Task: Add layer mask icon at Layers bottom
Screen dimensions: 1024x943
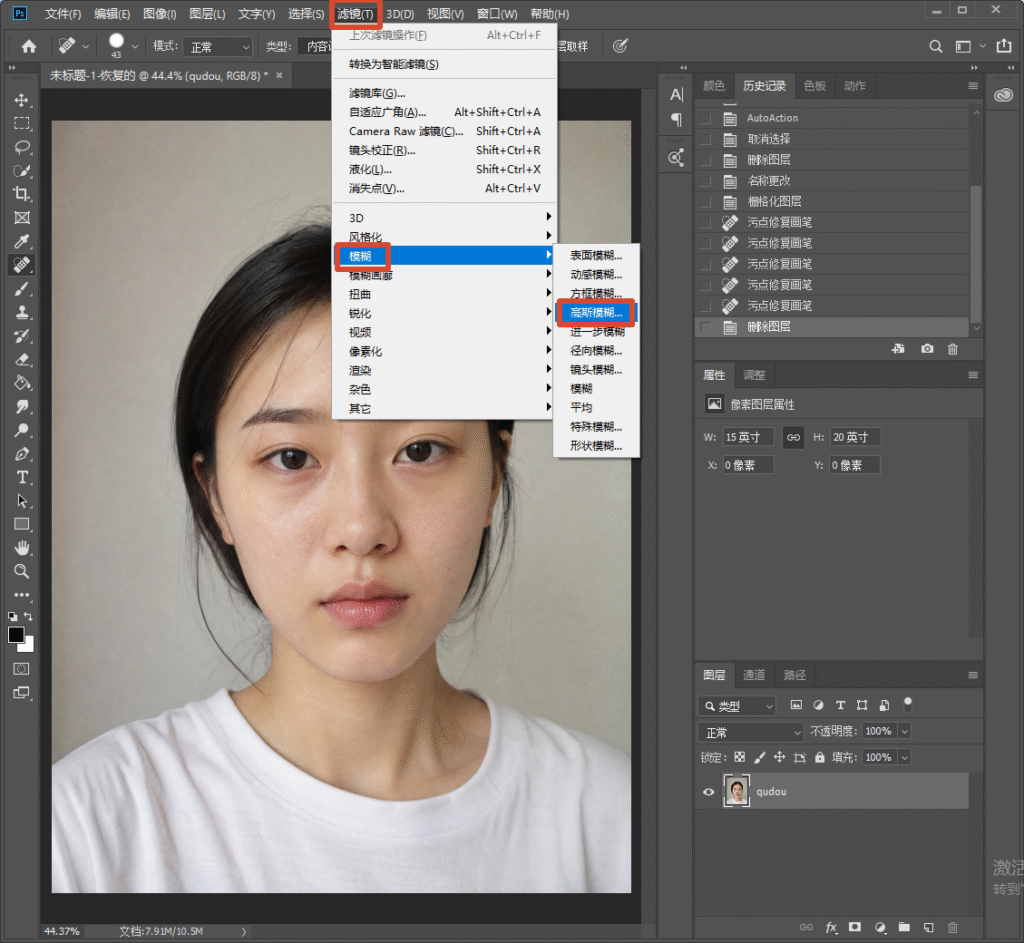Action: [855, 927]
